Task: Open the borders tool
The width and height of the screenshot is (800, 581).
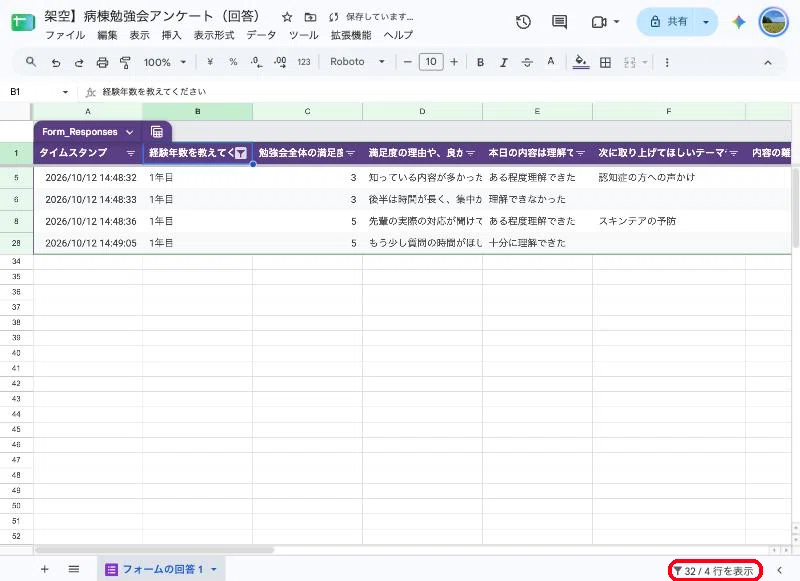Action: [x=605, y=63]
